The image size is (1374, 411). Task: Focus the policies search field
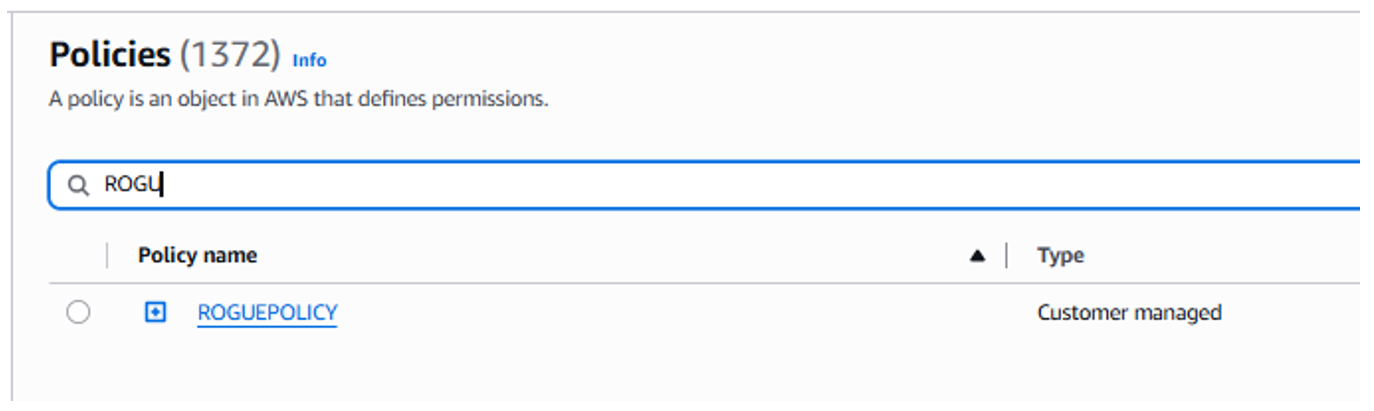[x=700, y=185]
